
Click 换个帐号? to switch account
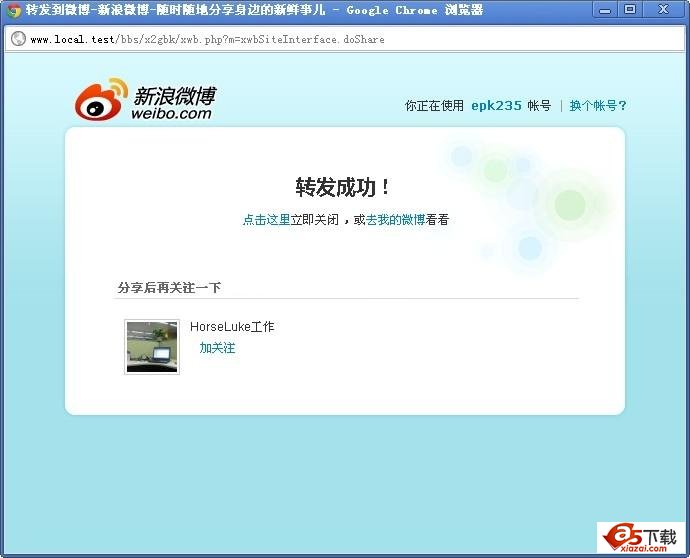point(598,106)
